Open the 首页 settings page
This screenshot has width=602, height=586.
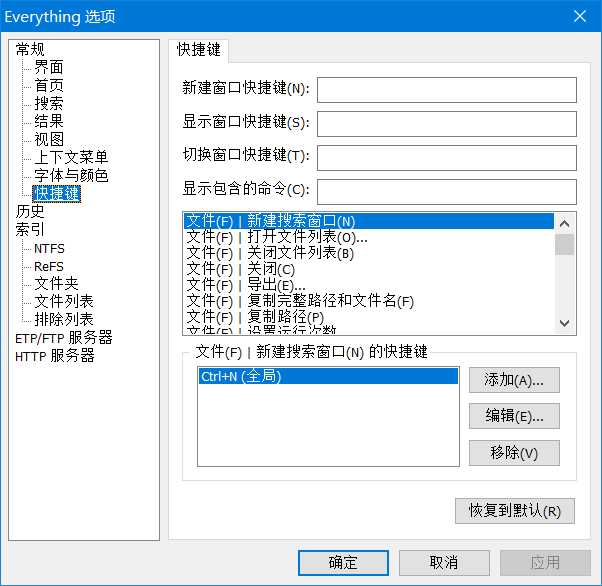coord(49,85)
